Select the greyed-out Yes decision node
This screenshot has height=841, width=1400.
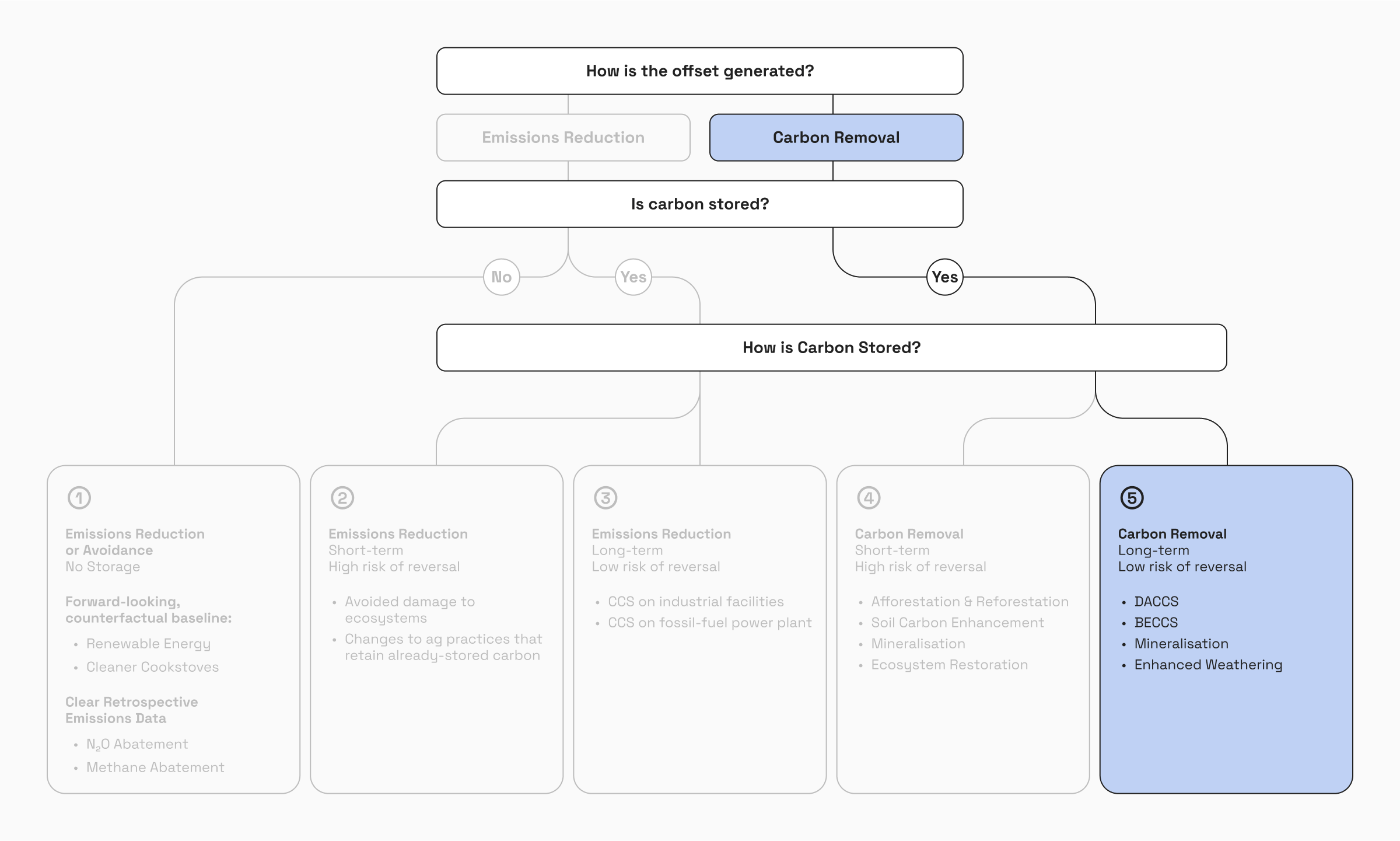pos(633,277)
